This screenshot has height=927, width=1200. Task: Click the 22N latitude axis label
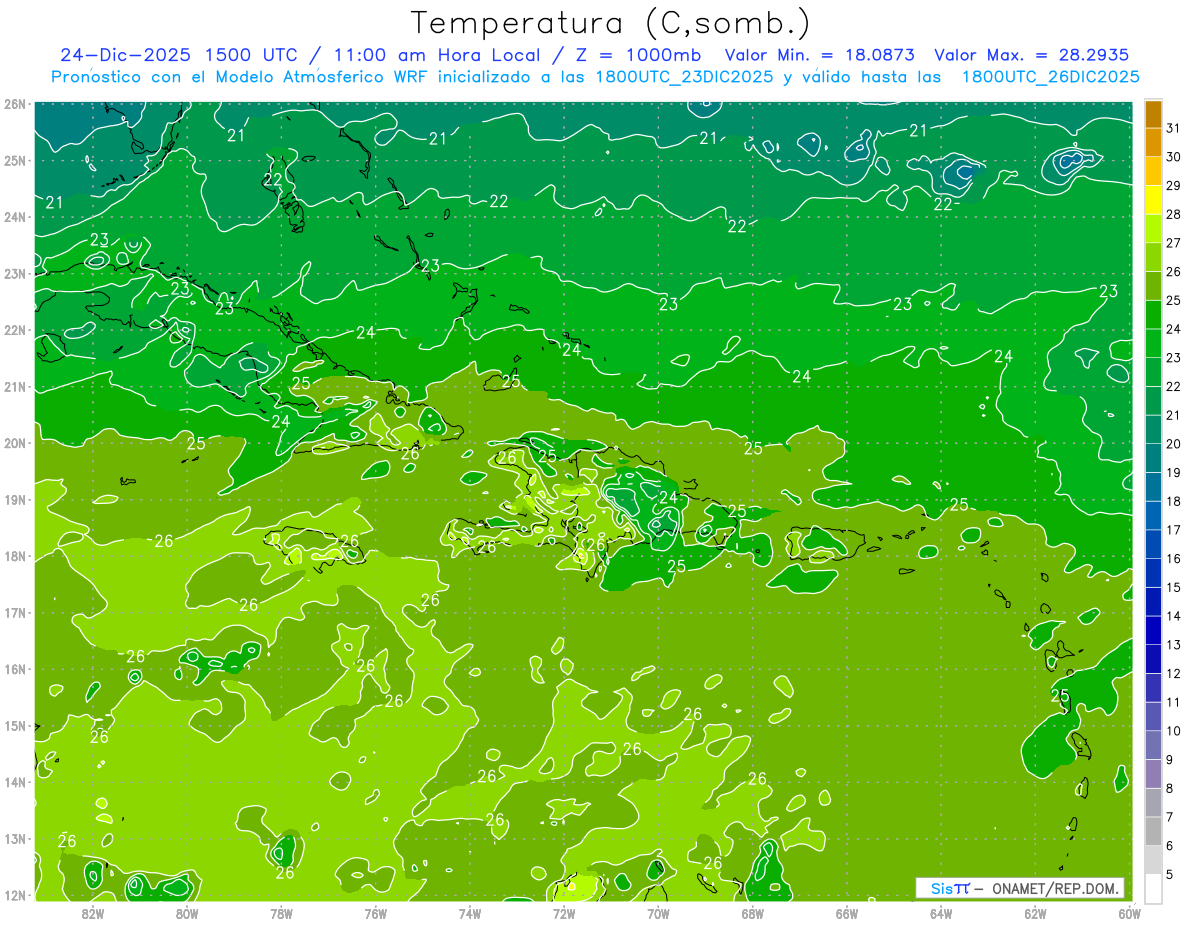tap(14, 330)
